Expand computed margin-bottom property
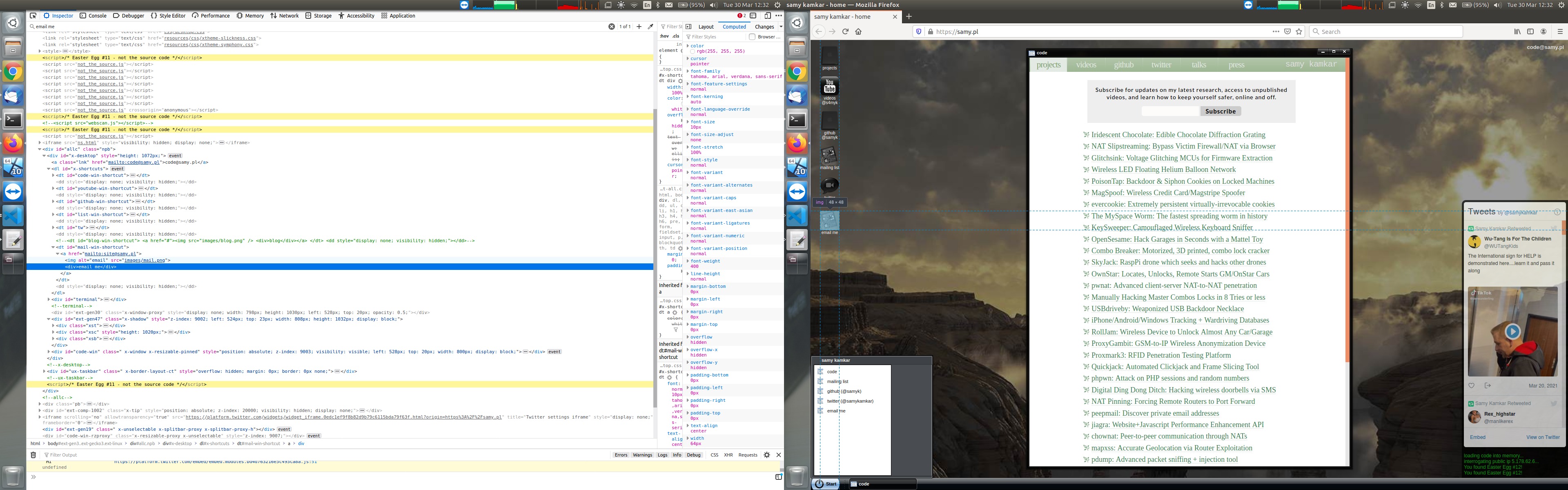 [x=688, y=286]
